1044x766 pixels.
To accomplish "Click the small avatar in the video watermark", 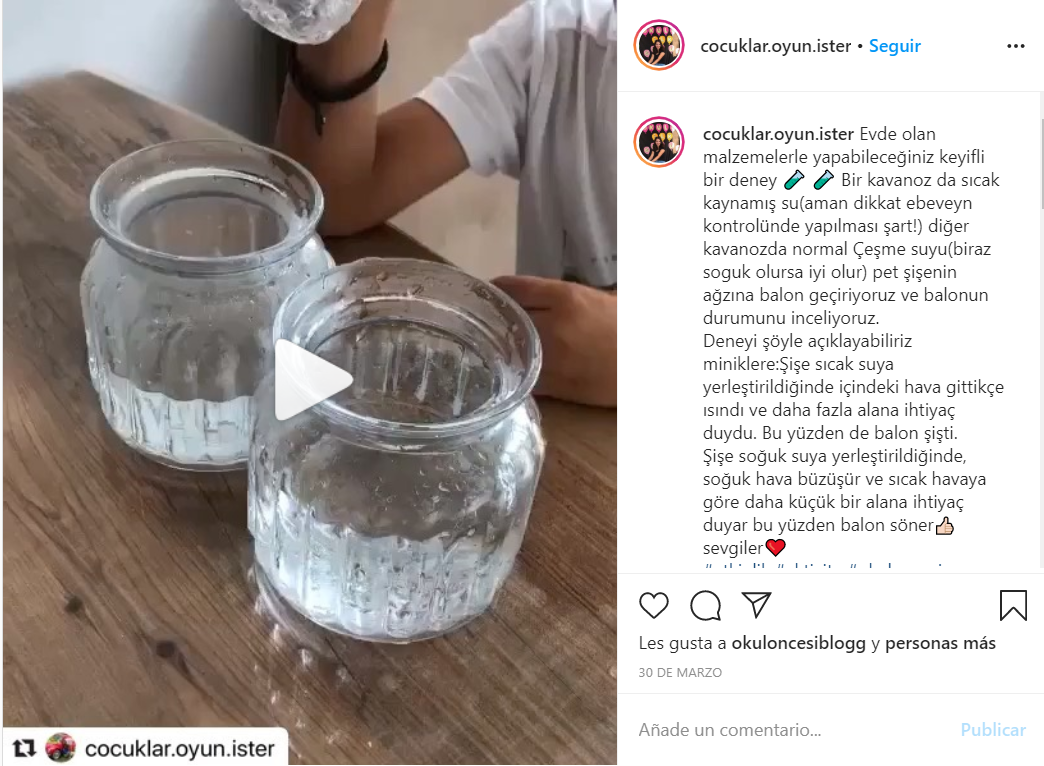I will pos(61,748).
